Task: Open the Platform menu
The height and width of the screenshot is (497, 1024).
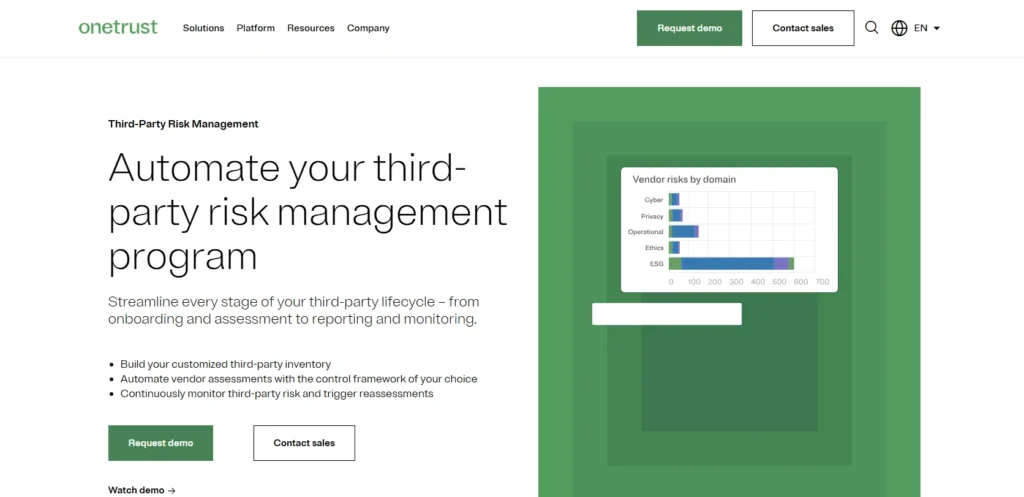Action: coord(255,28)
